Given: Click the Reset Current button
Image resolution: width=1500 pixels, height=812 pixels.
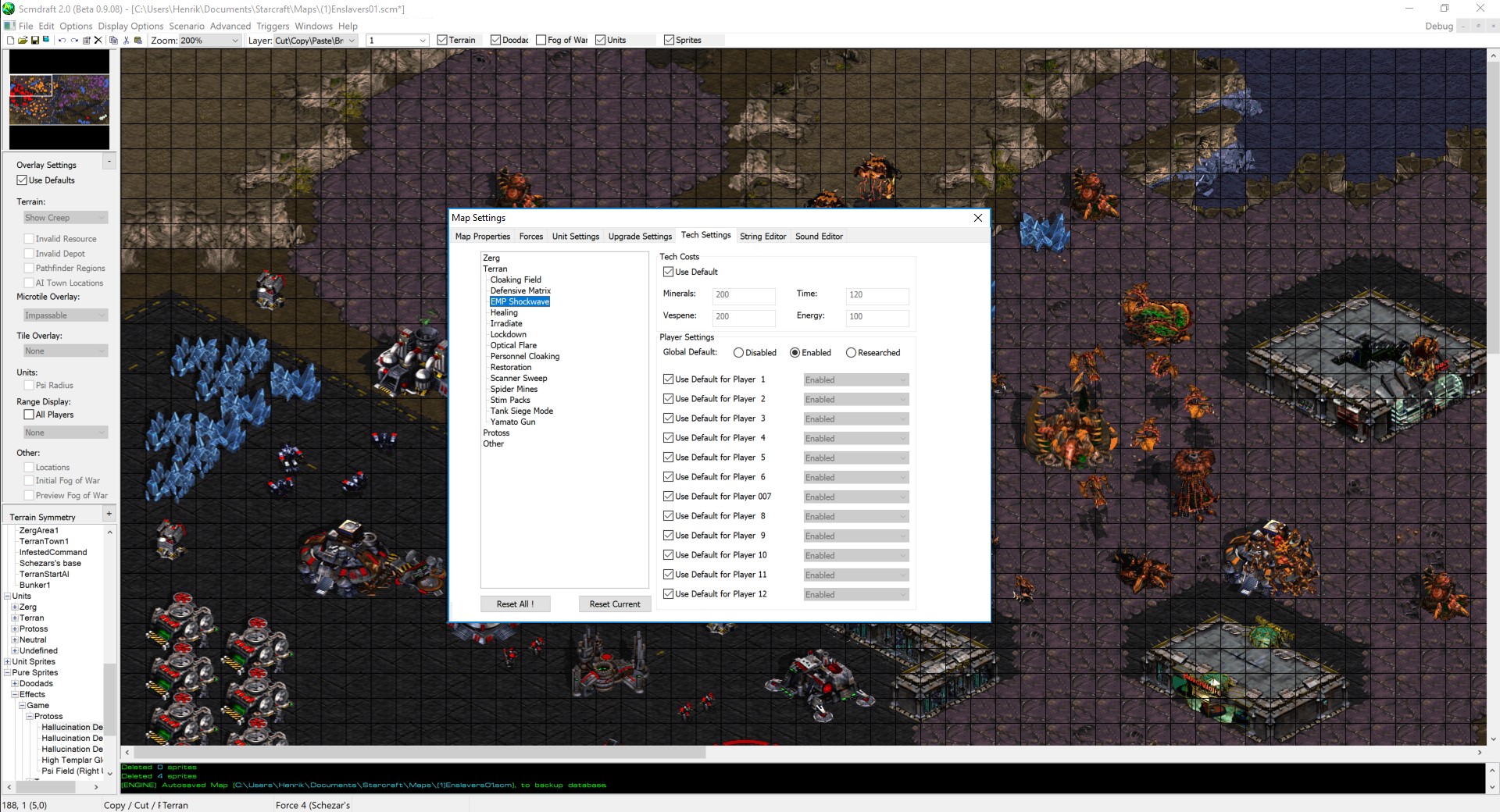Looking at the screenshot, I should click(615, 604).
